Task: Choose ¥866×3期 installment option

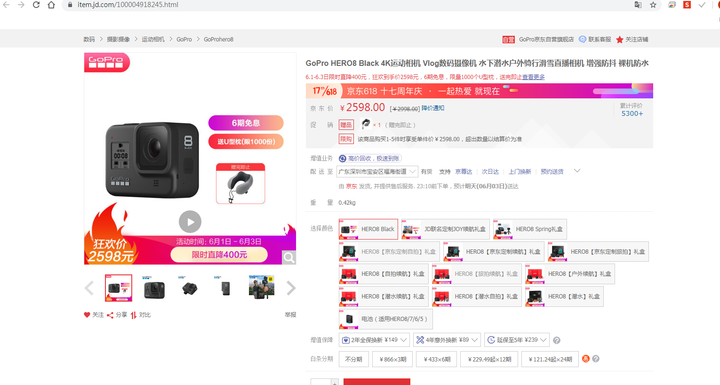Action: [392, 359]
